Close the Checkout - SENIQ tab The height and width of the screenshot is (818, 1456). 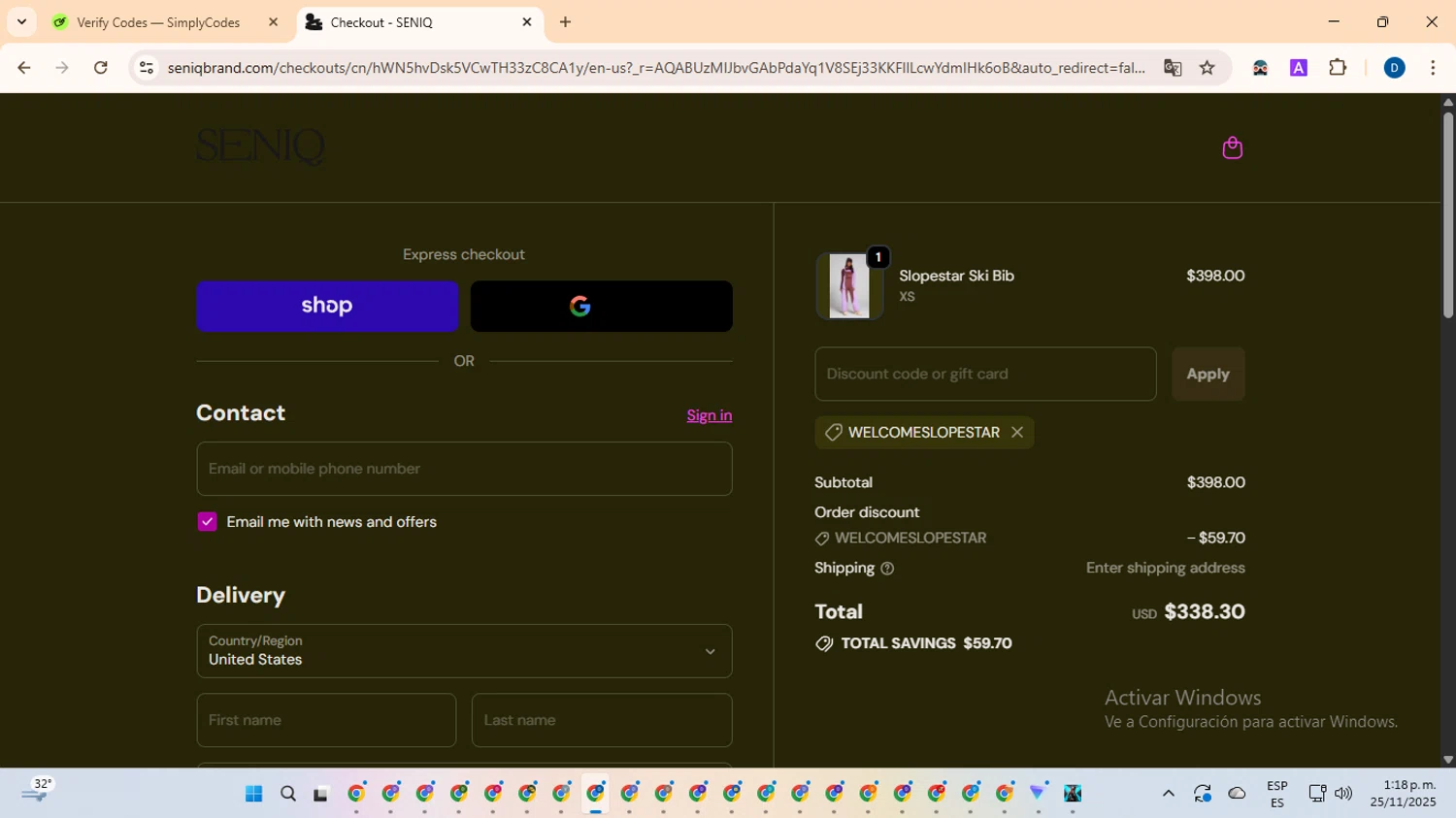(527, 22)
